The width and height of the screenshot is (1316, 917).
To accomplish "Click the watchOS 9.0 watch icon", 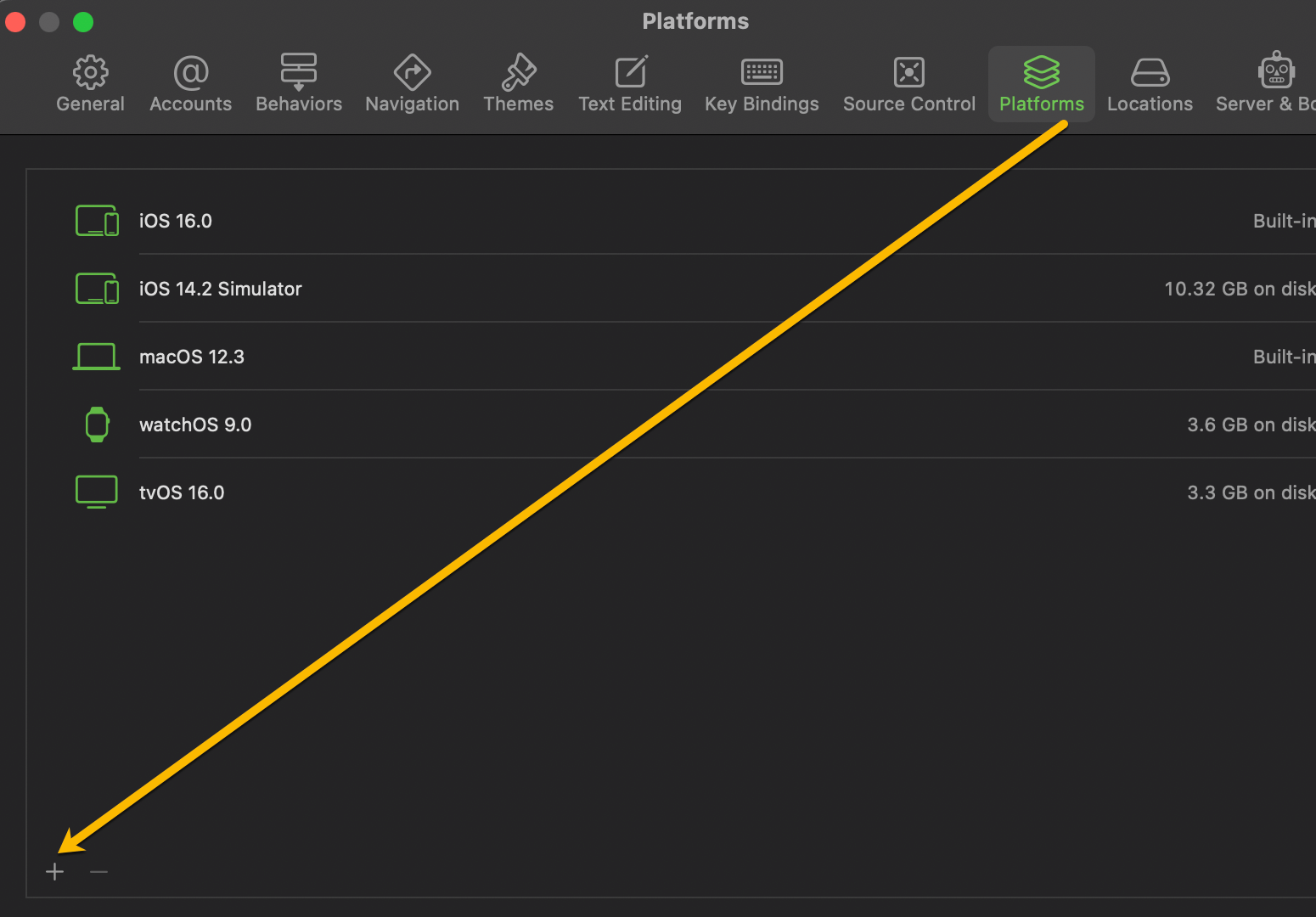I will click(x=96, y=424).
